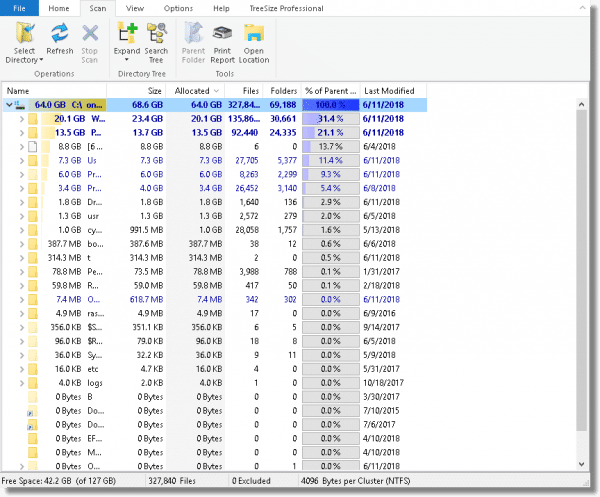Expand the 1.8 GB Dr... folder
This screenshot has height=497, width=600.
tap(22, 202)
